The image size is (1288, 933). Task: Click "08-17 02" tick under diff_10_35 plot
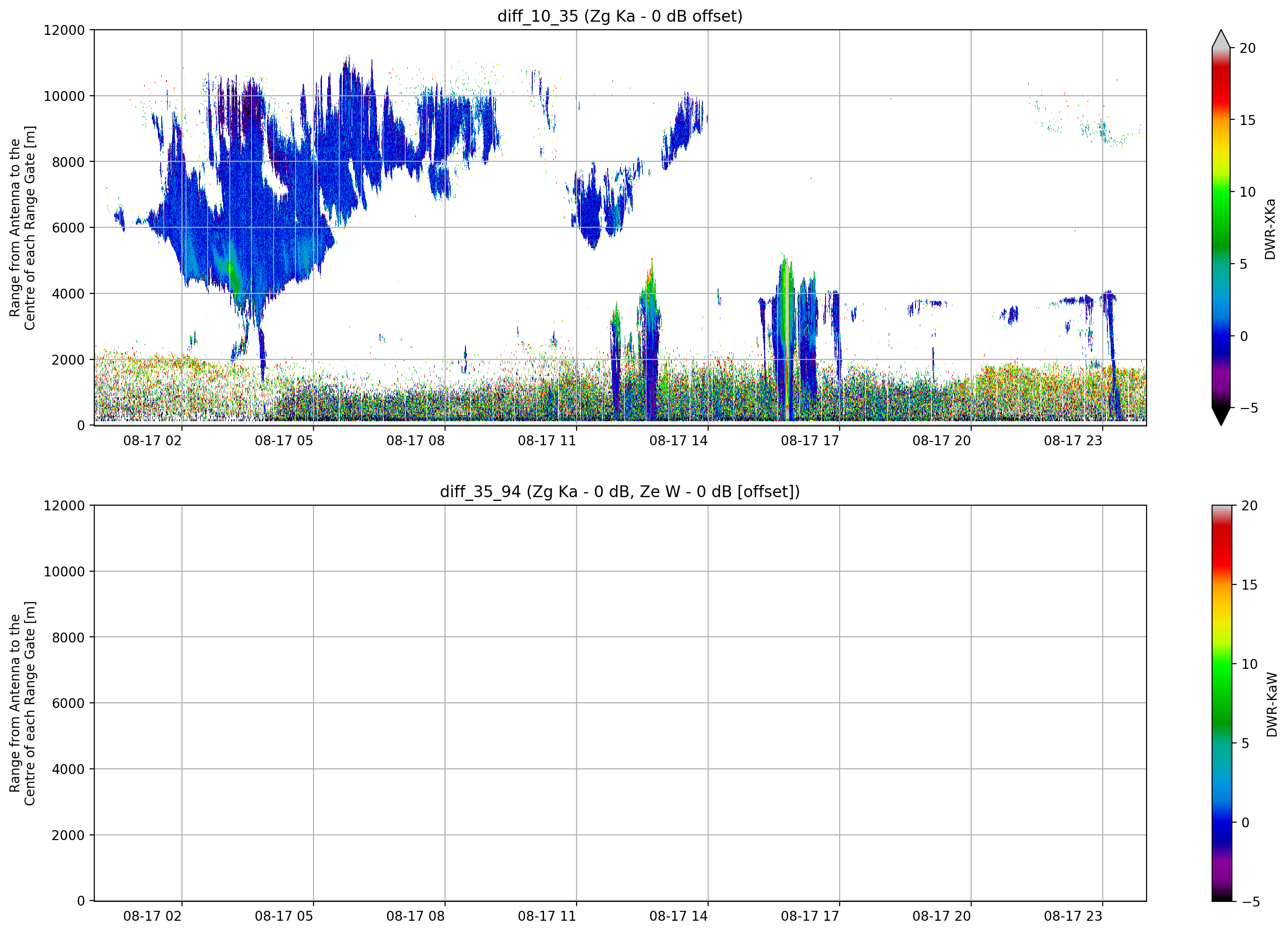click(x=152, y=441)
